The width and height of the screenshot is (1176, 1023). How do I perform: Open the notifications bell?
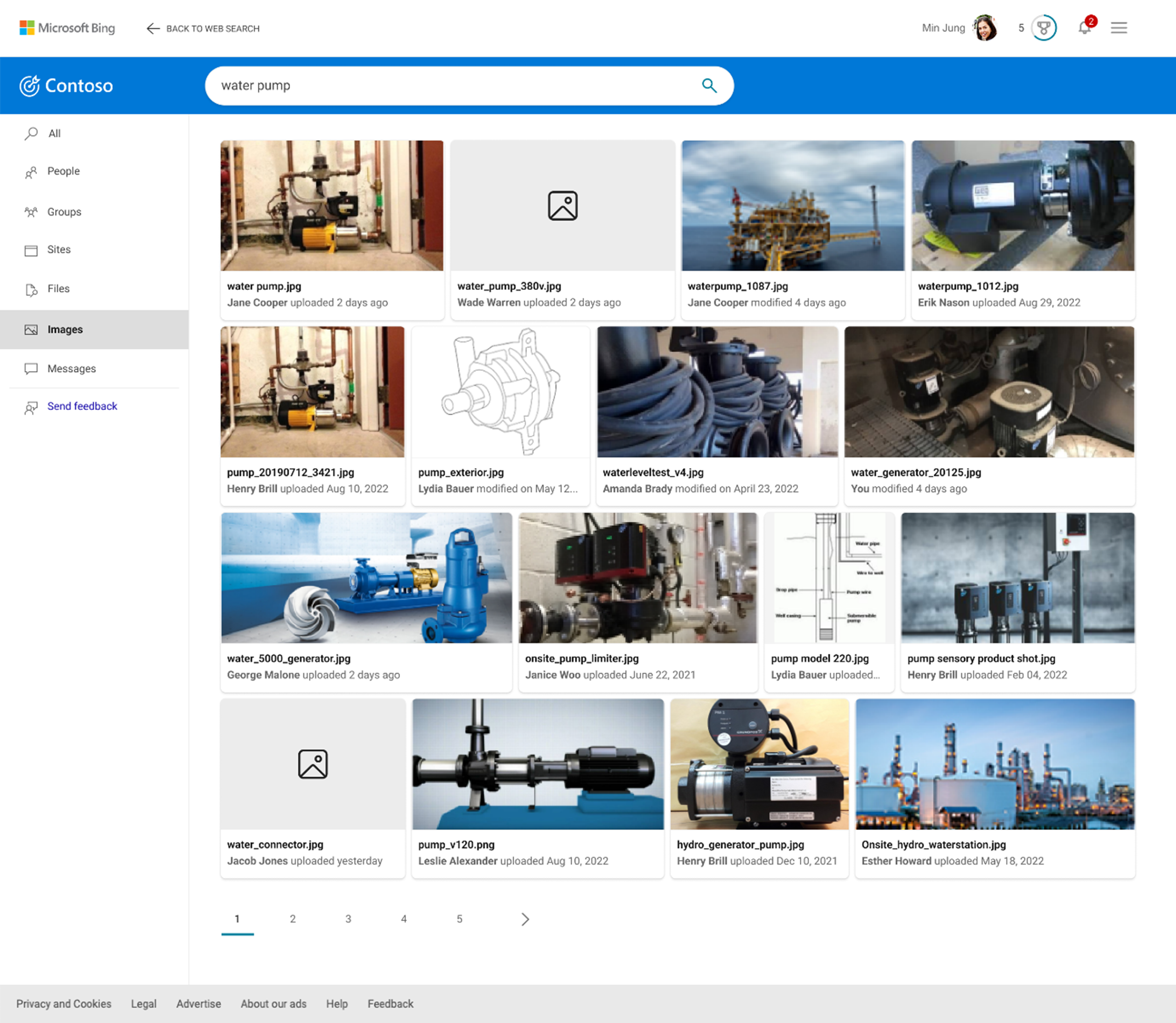(1084, 28)
